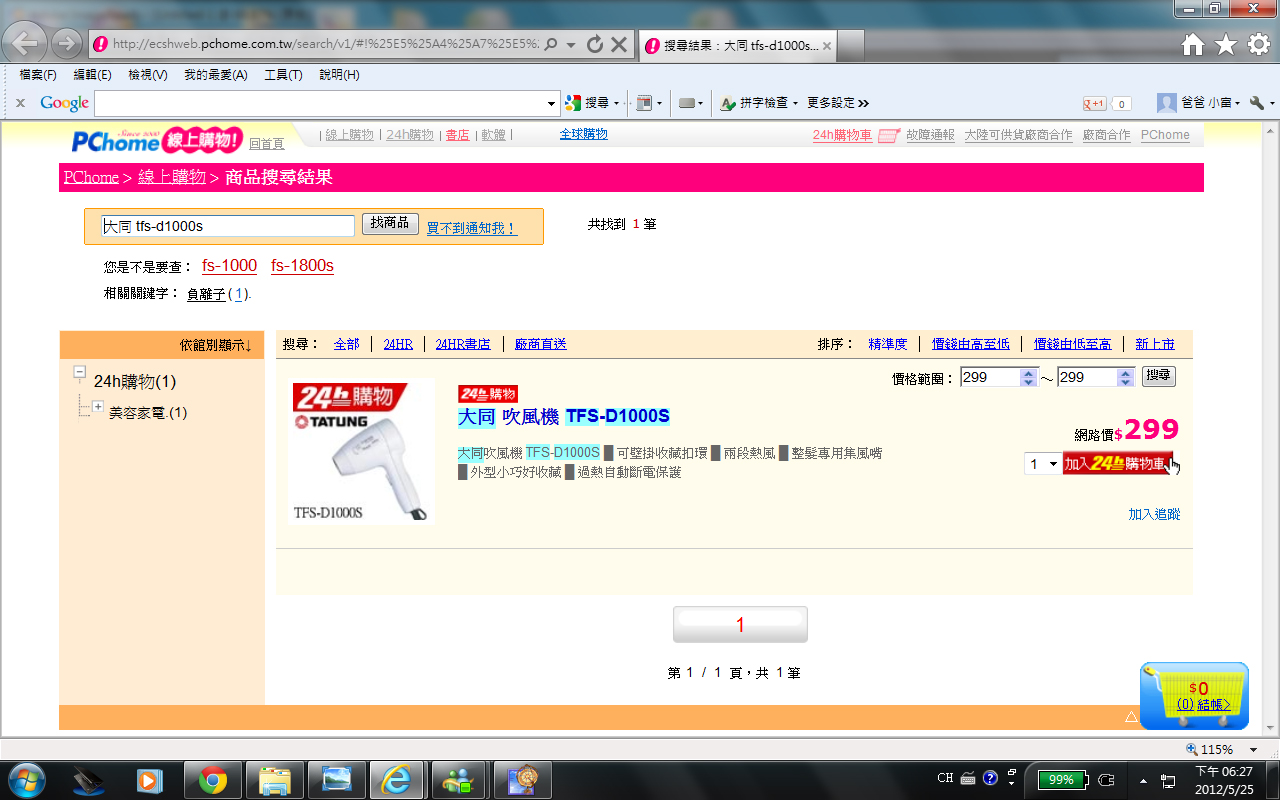Click the fs-1000 suggestion link
The width and height of the screenshot is (1280, 800).
[229, 266]
